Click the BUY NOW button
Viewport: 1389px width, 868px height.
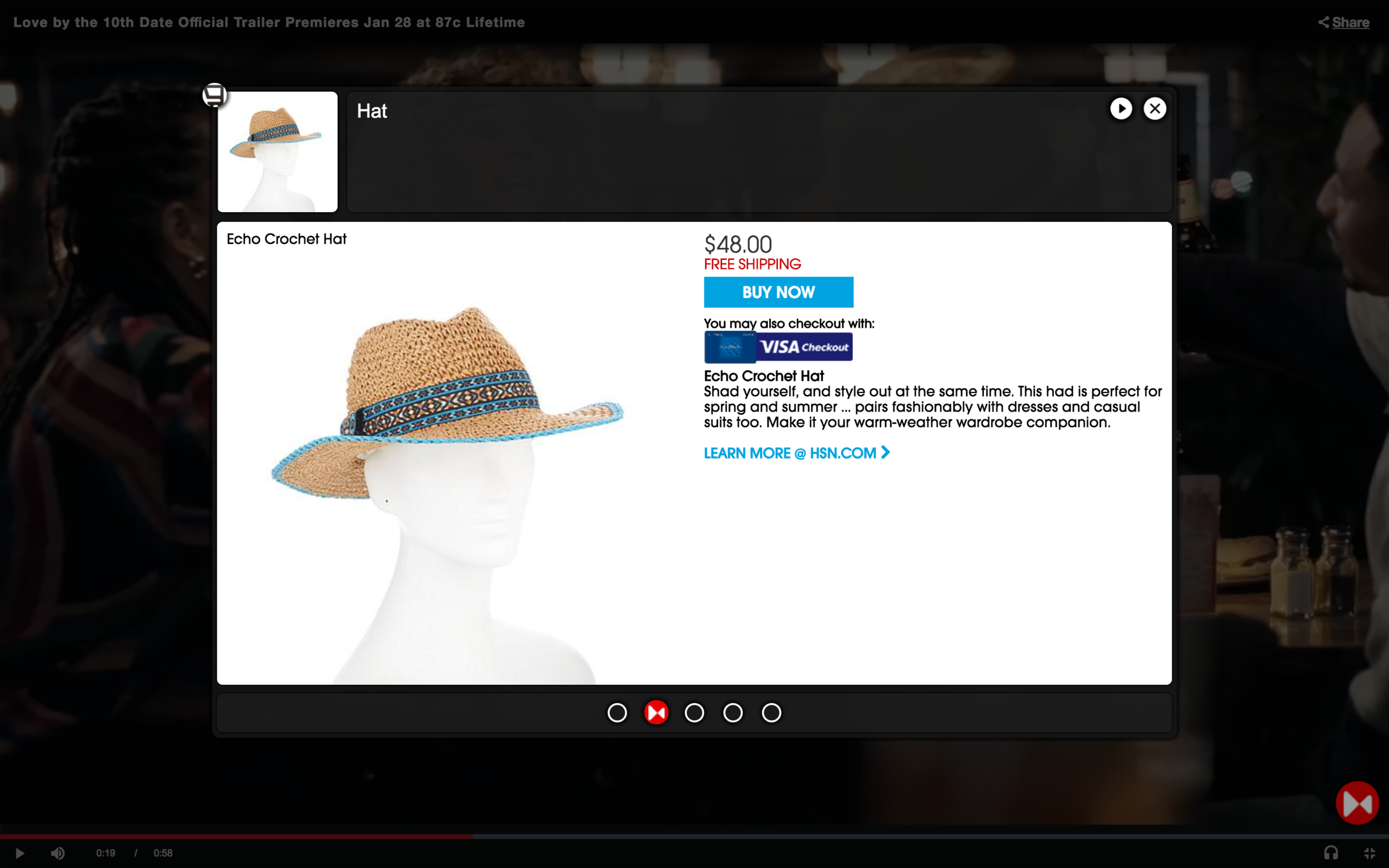(778, 292)
